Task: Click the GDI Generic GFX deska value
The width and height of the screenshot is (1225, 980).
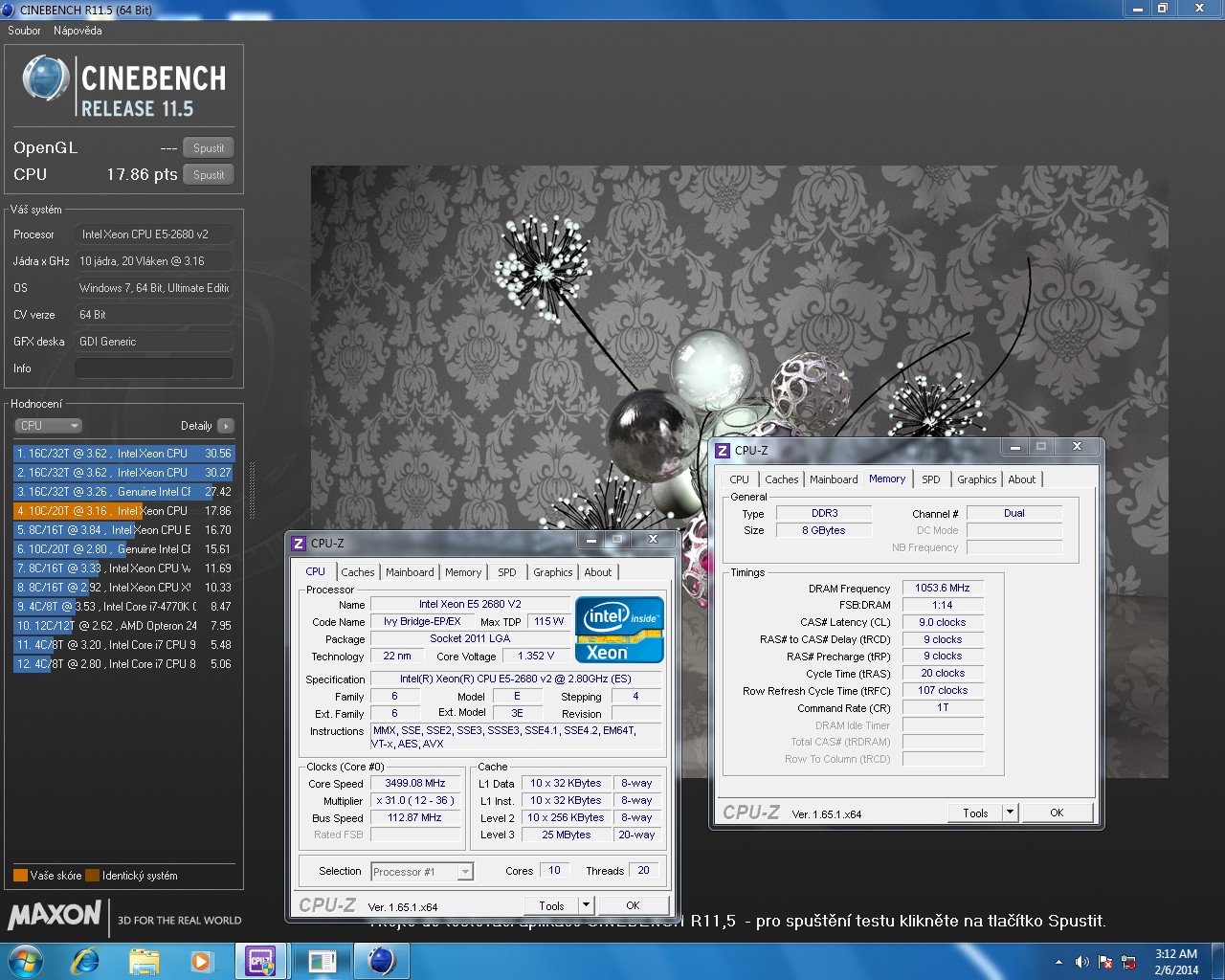Action: click(x=154, y=342)
